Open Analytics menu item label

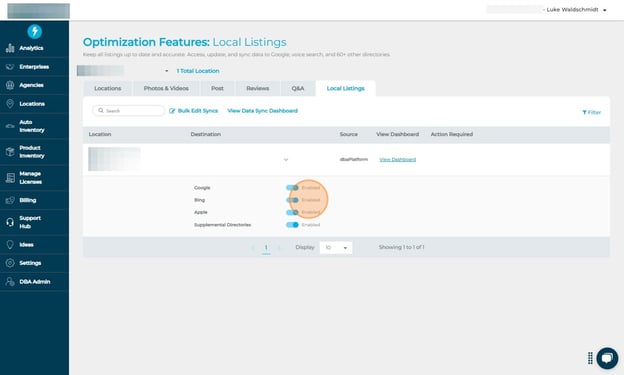point(31,48)
